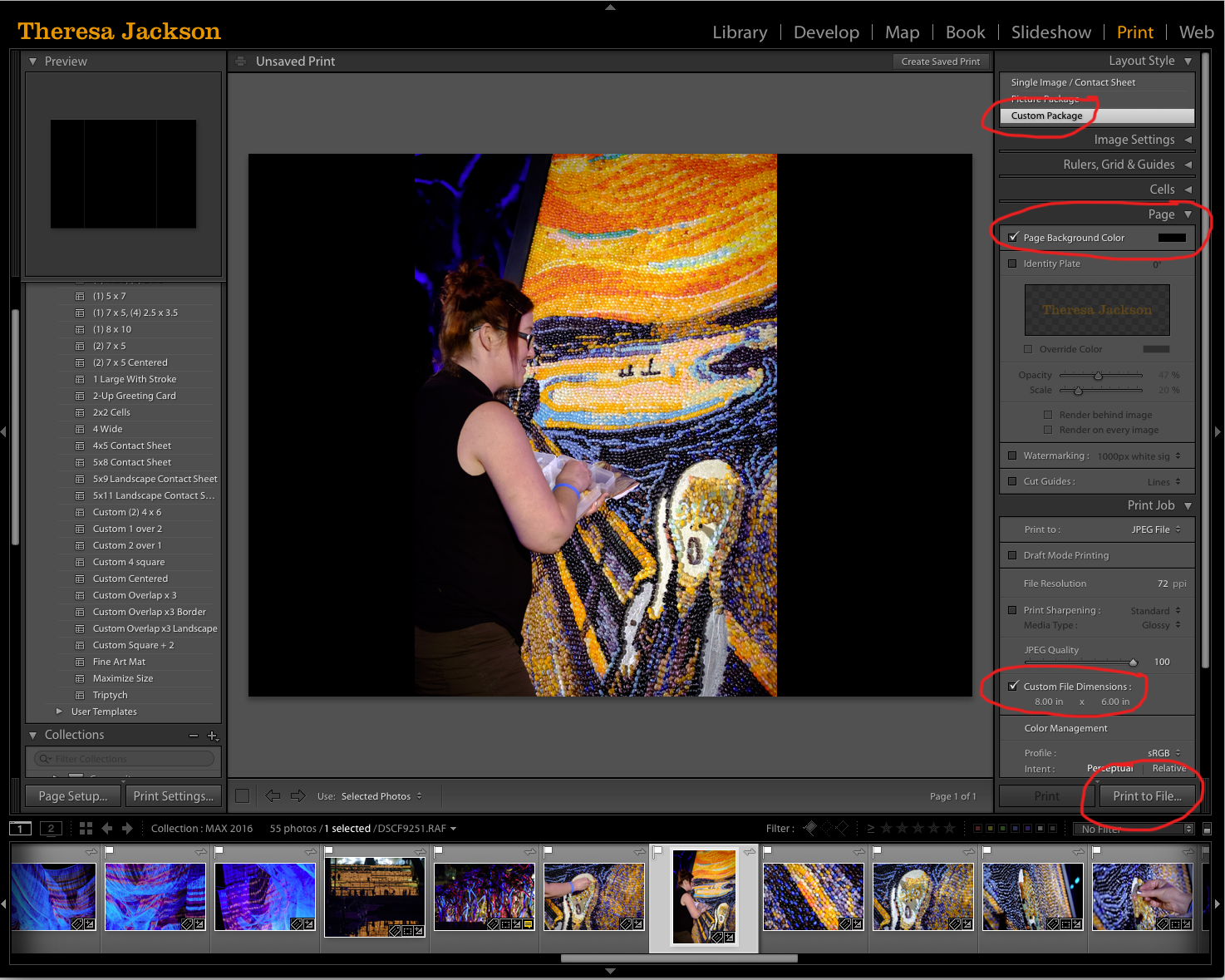The width and height of the screenshot is (1225, 980).
Task: Adjust JPEG Quality slider handle
Action: pos(1133,662)
